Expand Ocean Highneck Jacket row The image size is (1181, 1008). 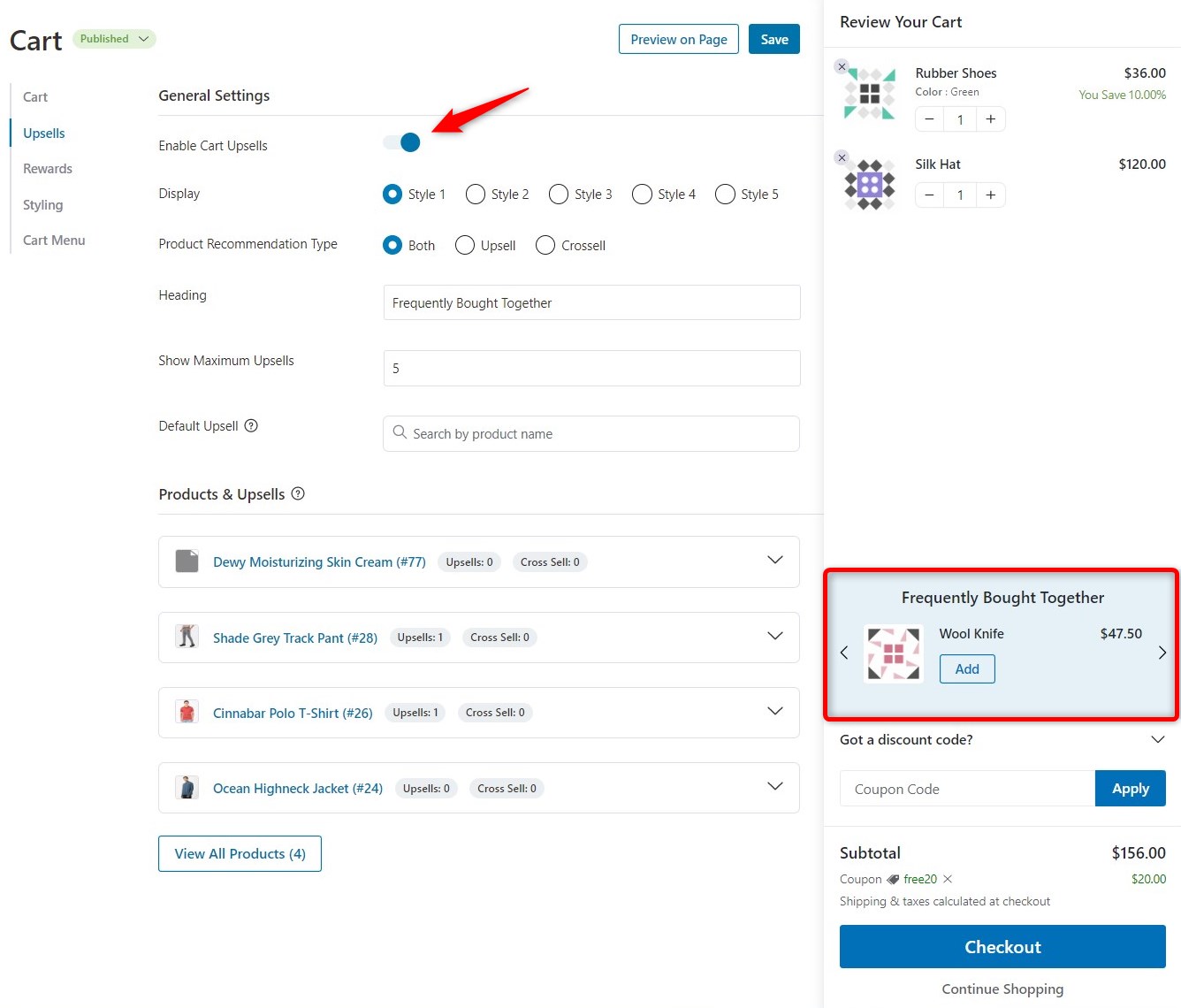775,786
